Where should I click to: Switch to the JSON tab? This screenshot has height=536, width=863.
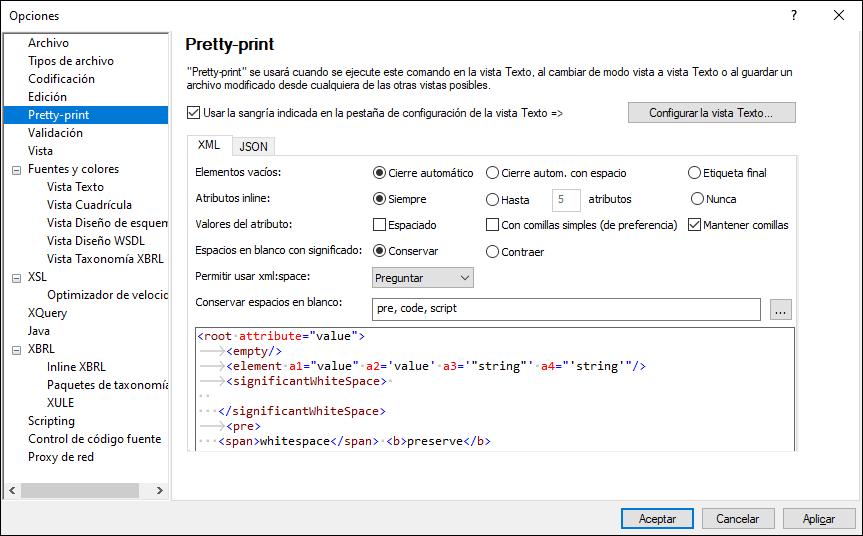254,146
